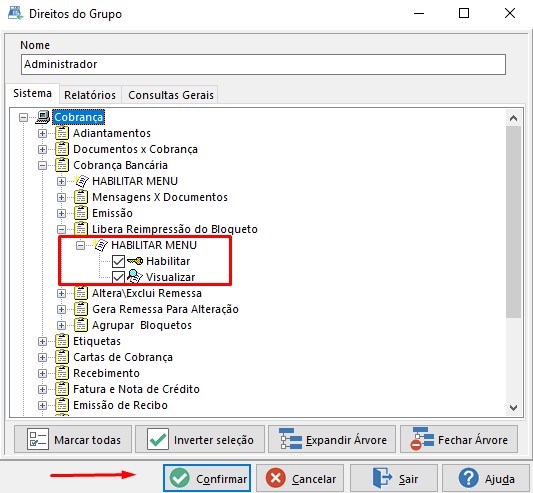This screenshot has height=493, width=533.
Task: Expand the Mensagens X Documentos node
Action: pos(62,197)
